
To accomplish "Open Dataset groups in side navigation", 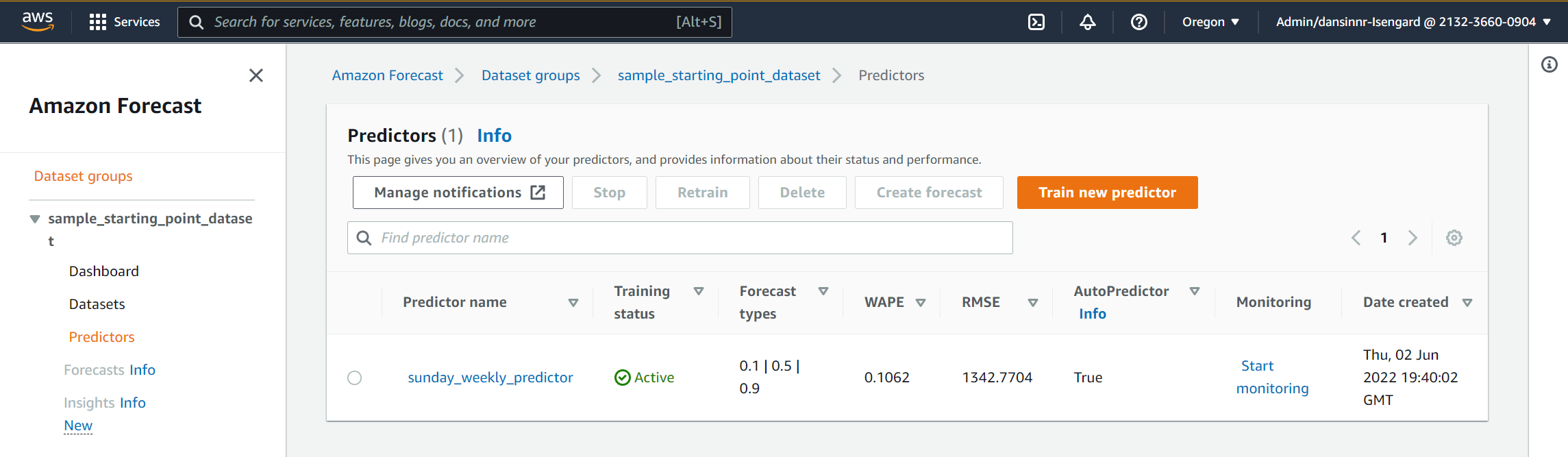I will pyautogui.click(x=84, y=176).
